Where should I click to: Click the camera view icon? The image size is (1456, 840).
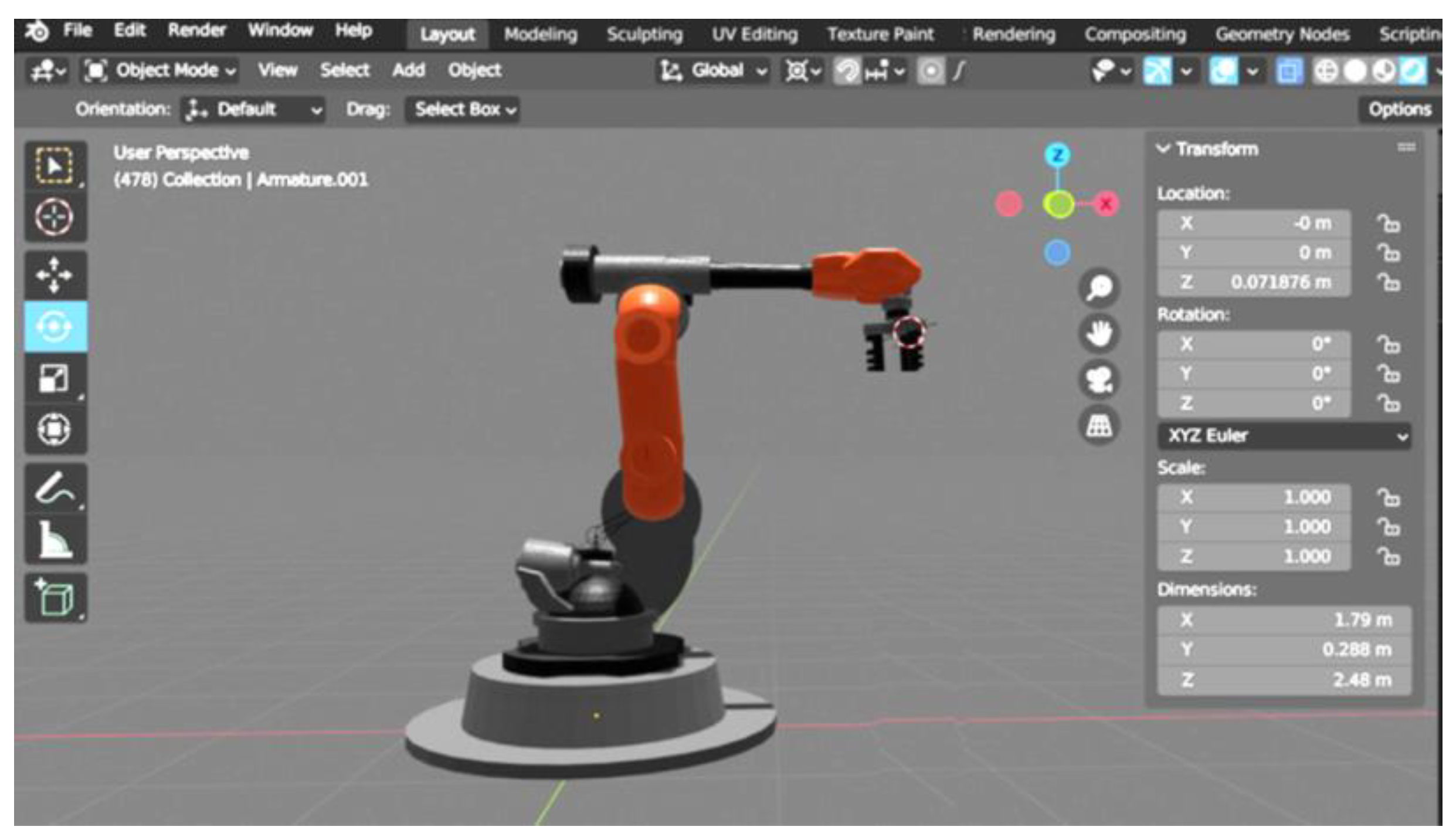click(1098, 380)
